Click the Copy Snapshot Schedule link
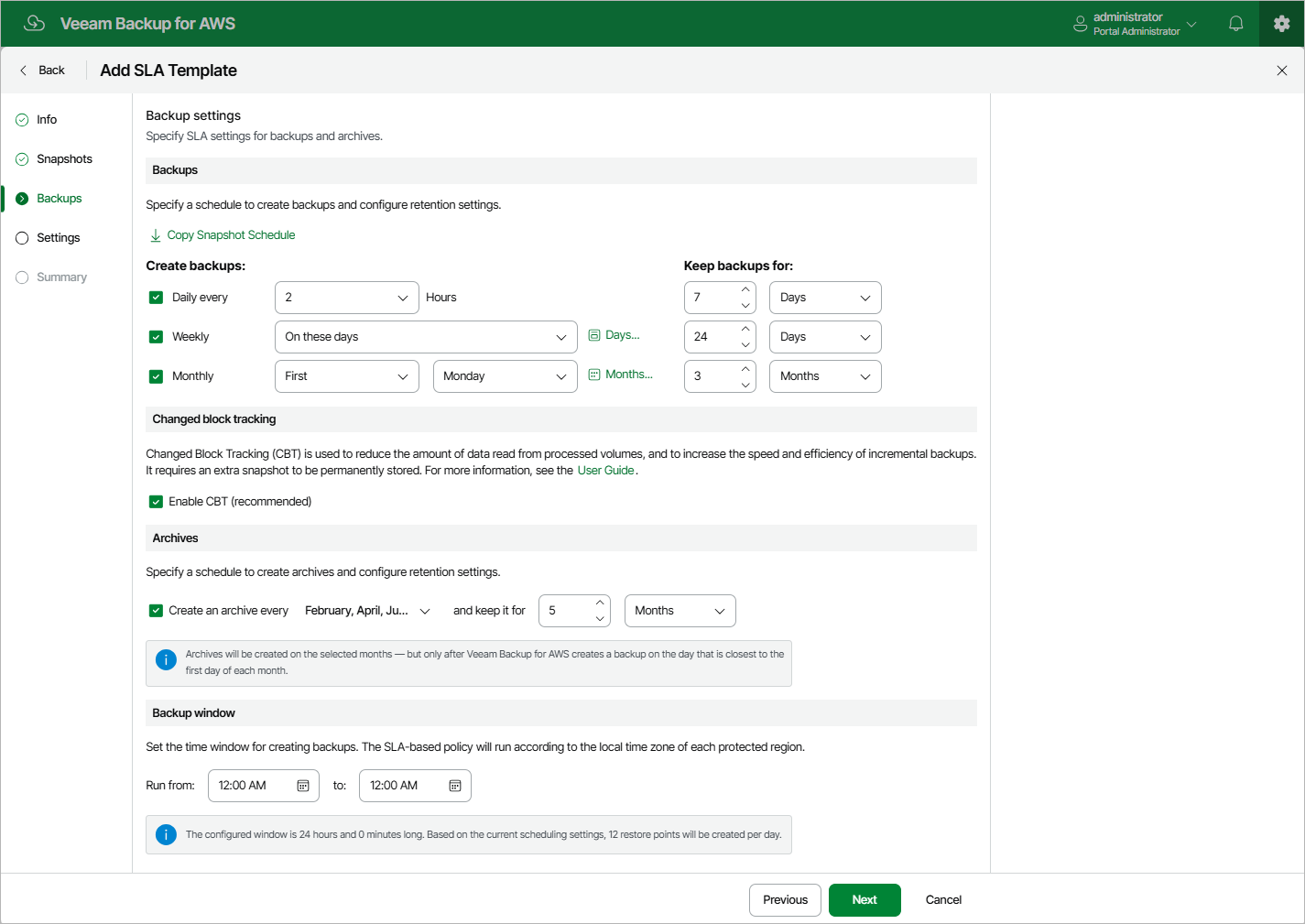1305x924 pixels. tap(231, 234)
